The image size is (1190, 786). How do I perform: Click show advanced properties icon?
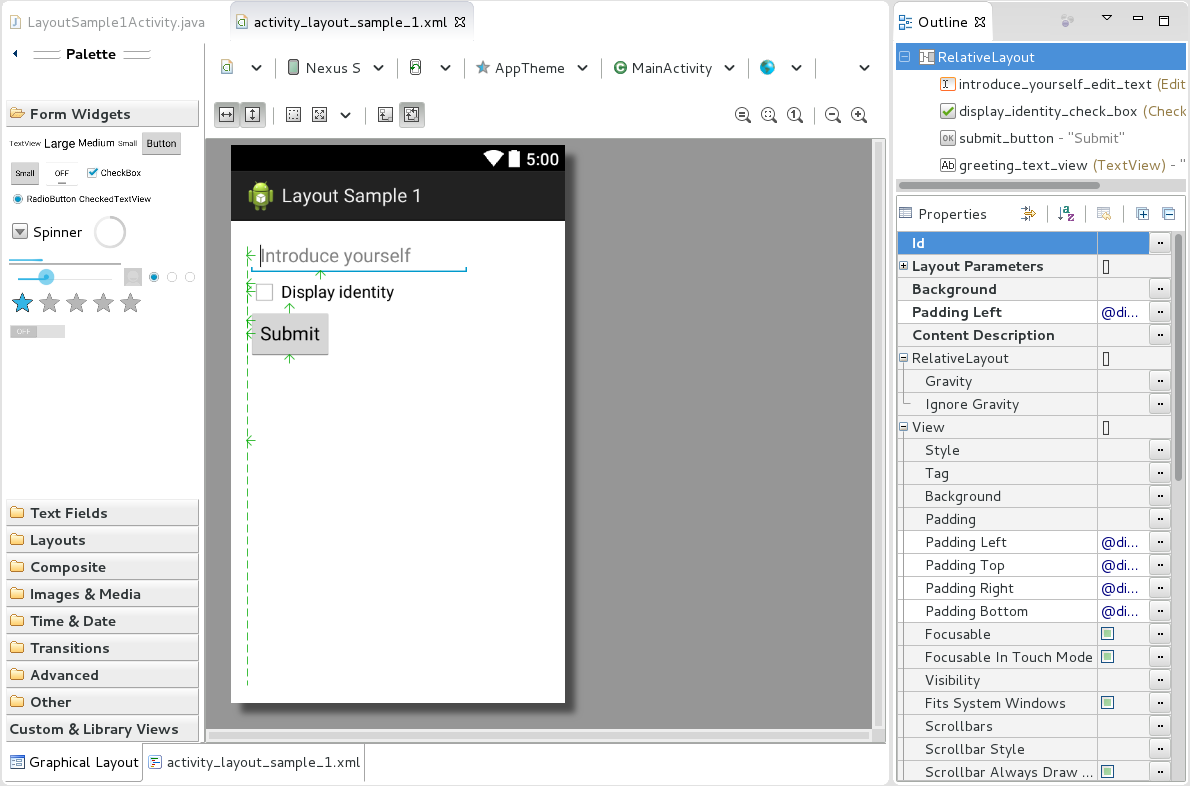(x=1028, y=214)
